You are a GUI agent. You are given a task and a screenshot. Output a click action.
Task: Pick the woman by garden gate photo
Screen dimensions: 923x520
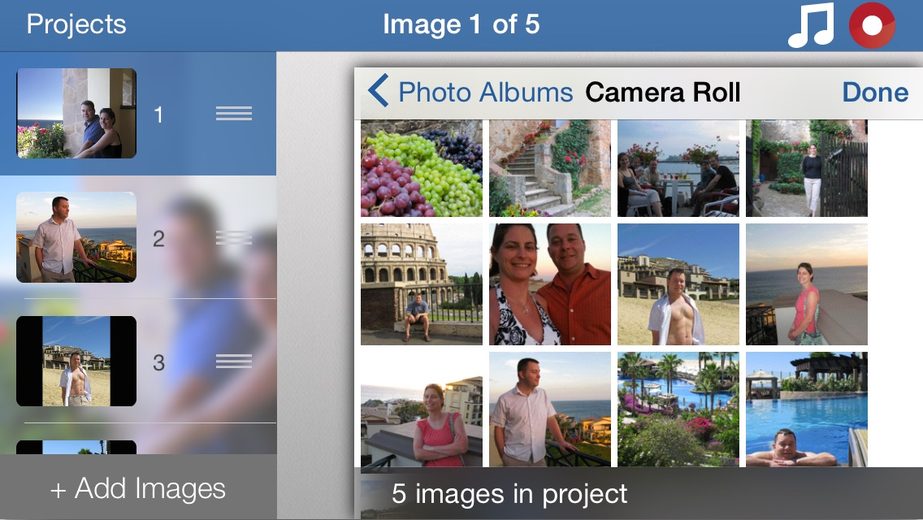coord(806,168)
